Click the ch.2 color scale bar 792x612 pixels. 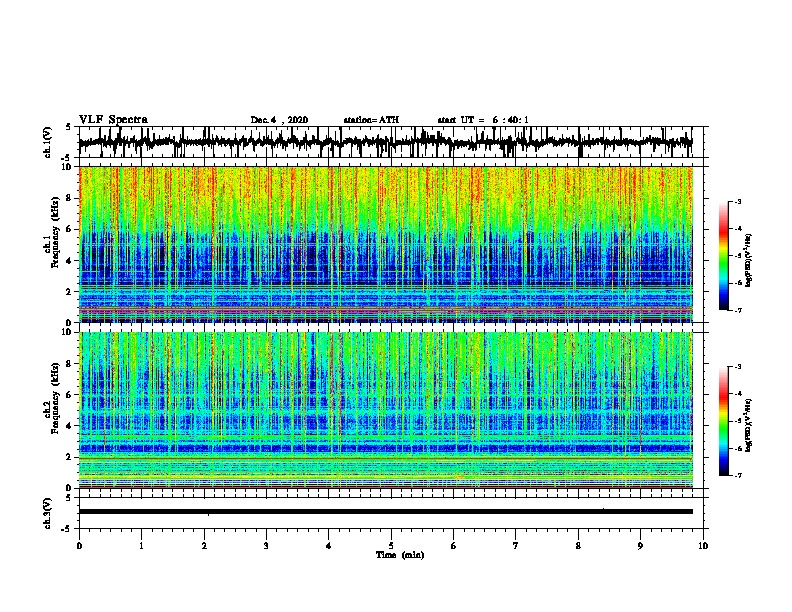point(723,421)
